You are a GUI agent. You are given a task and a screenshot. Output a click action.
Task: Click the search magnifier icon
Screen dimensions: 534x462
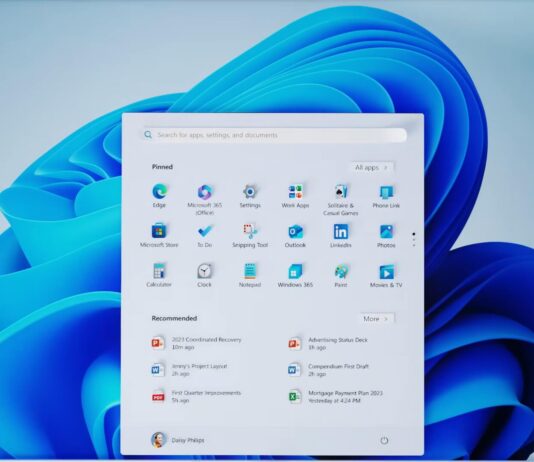[x=148, y=134]
